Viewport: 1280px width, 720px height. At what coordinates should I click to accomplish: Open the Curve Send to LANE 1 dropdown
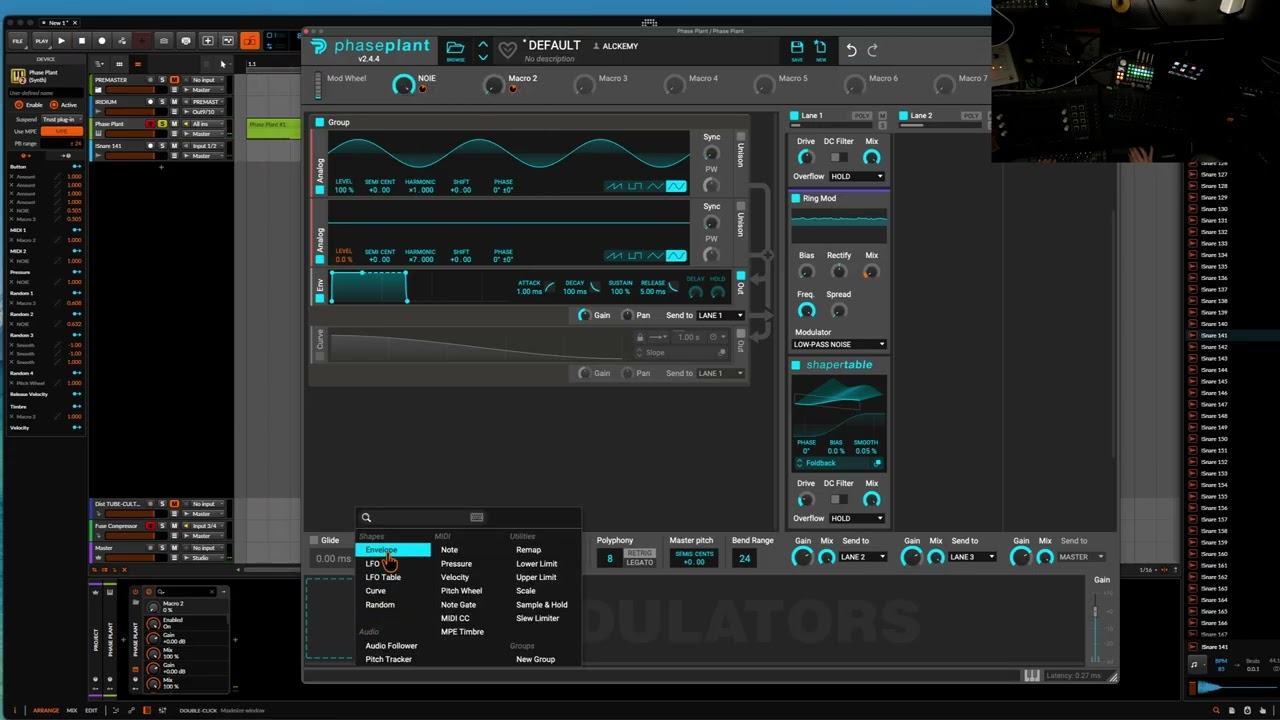pyautogui.click(x=720, y=373)
